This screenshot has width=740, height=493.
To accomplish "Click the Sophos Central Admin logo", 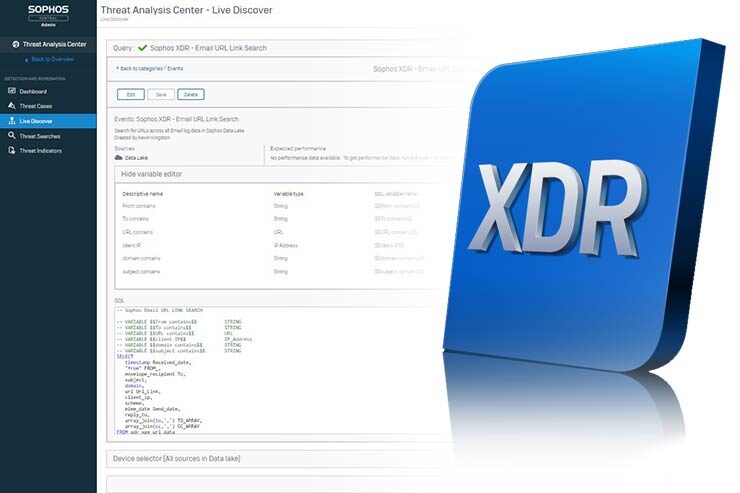I will [47, 15].
